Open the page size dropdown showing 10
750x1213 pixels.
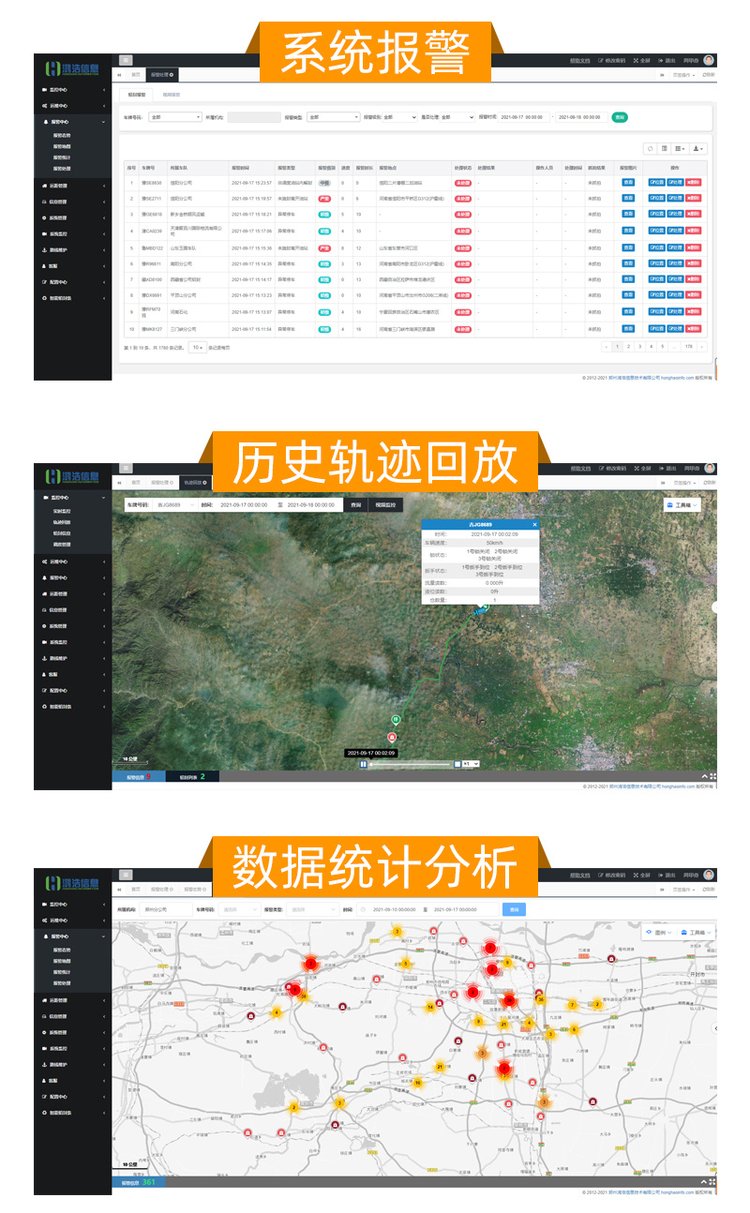pyautogui.click(x=197, y=347)
